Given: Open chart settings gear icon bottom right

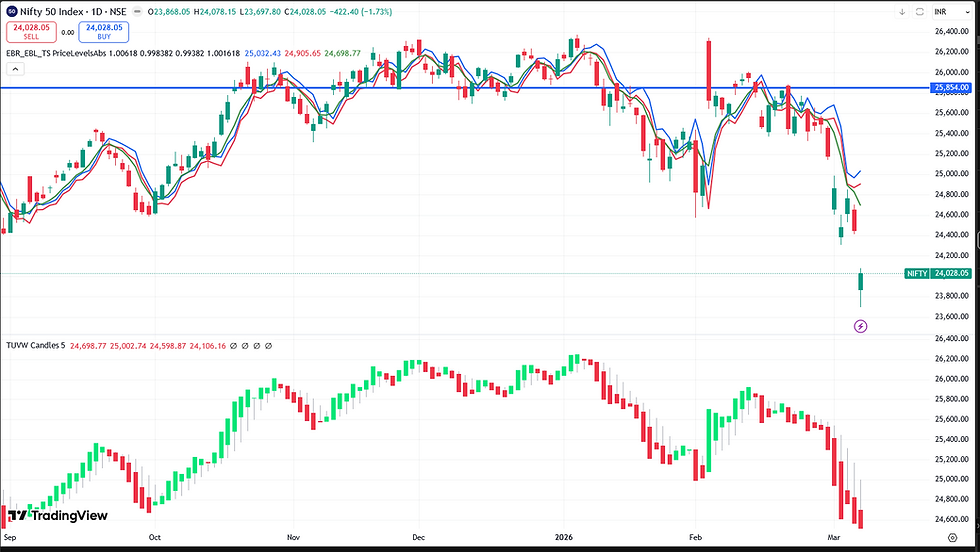Looking at the screenshot, I should pyautogui.click(x=952, y=538).
